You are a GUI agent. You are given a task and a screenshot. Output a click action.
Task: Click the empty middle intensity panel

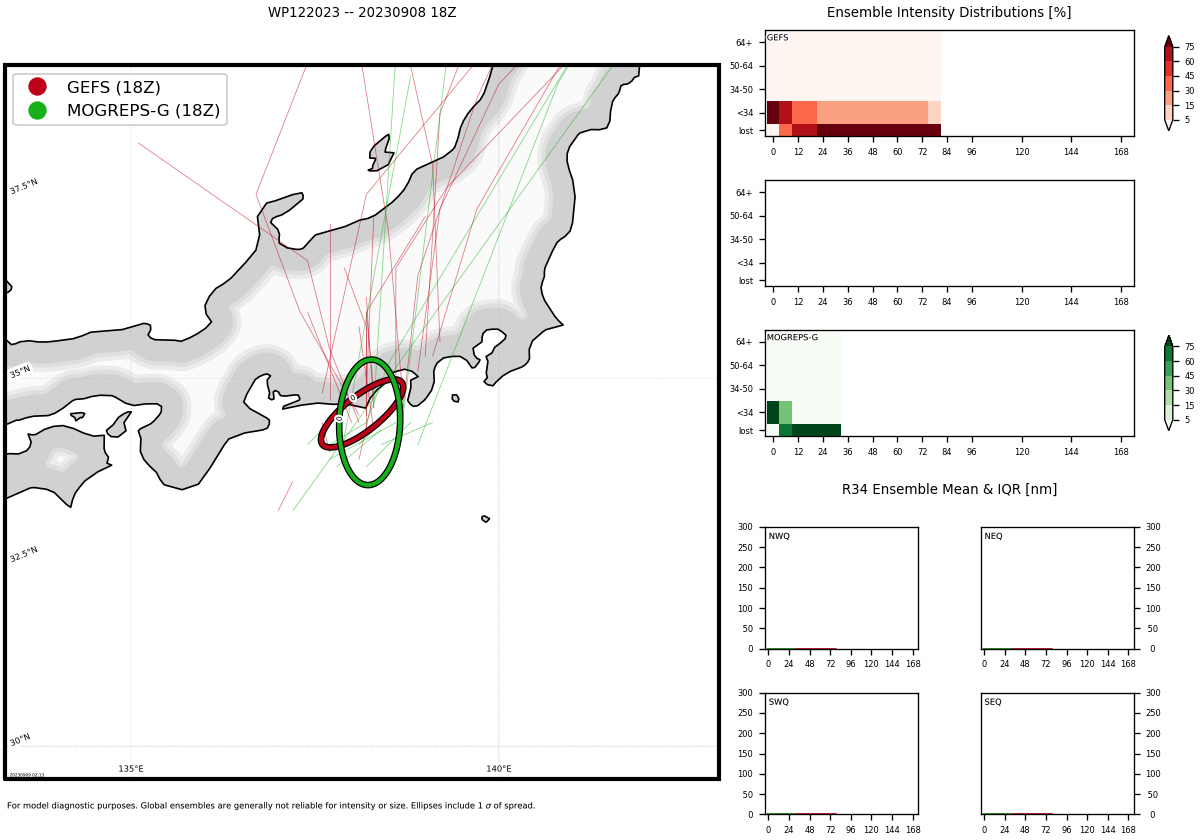[949, 233]
